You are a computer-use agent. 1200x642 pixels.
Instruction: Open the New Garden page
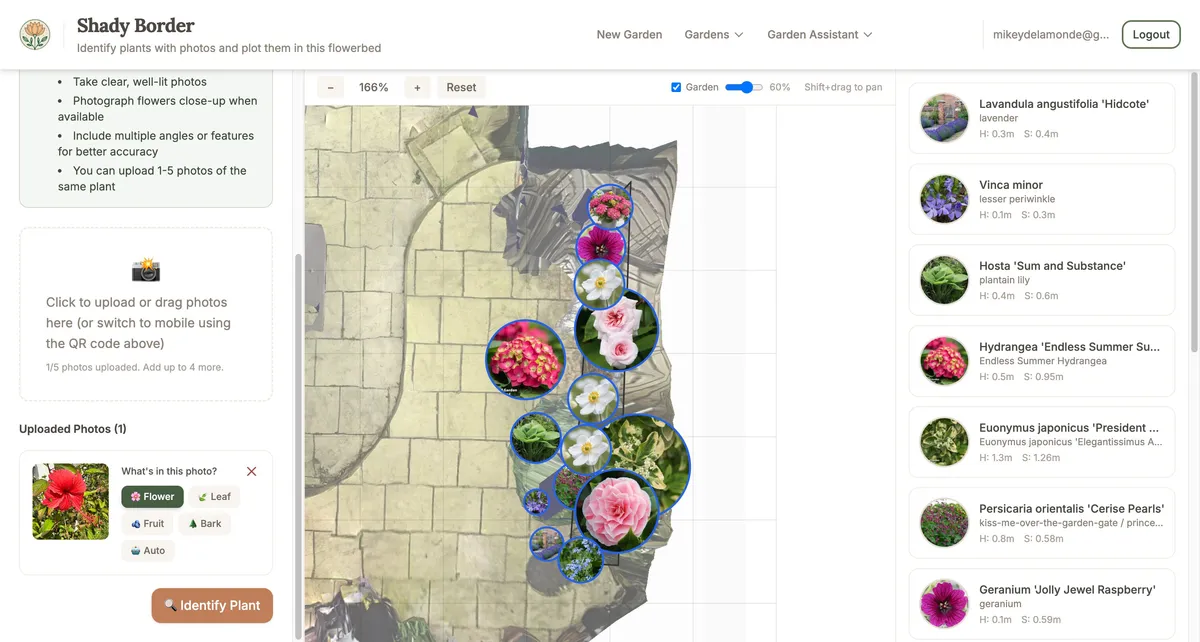(x=629, y=34)
